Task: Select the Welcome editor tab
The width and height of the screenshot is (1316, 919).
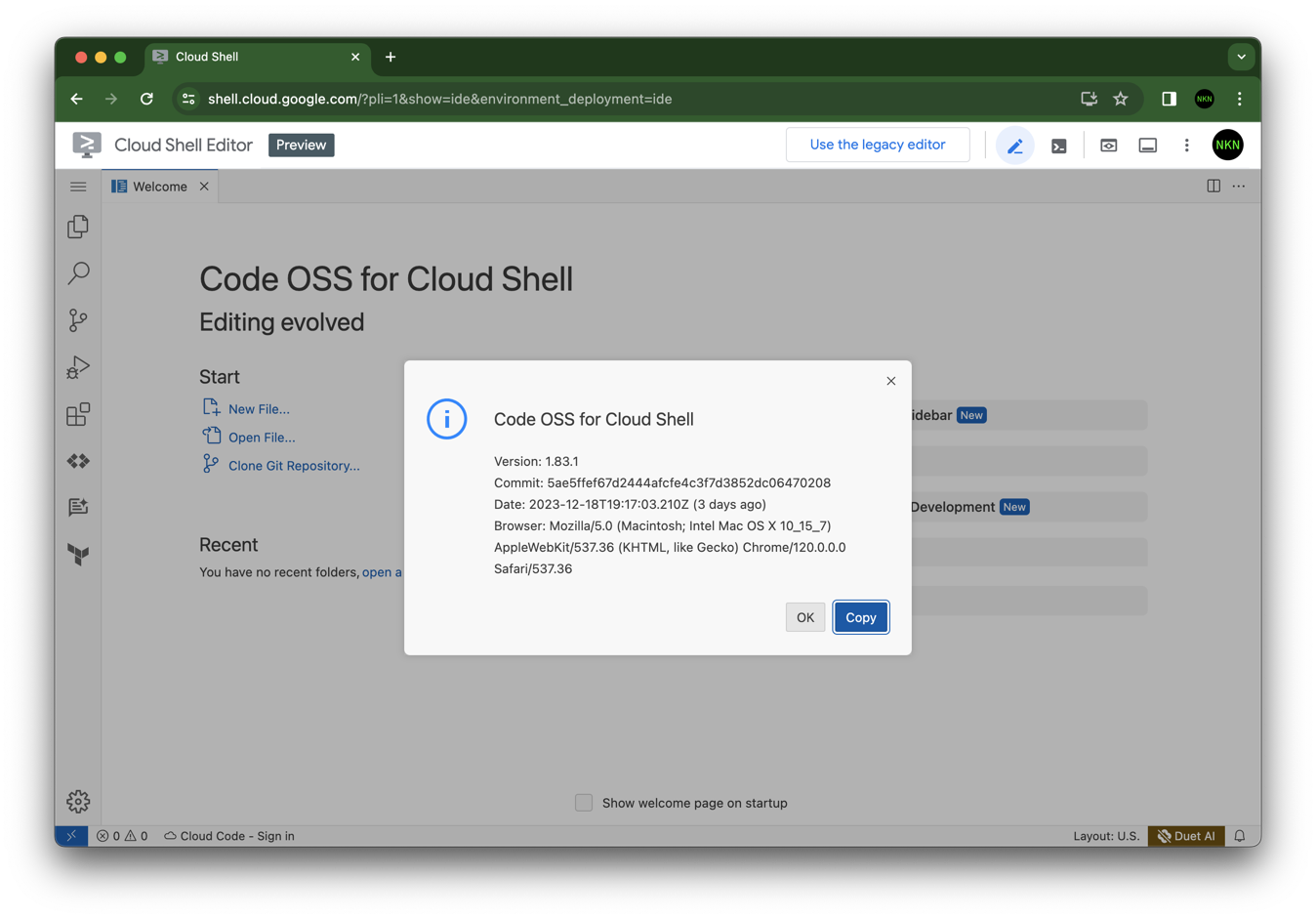Action: click(160, 187)
